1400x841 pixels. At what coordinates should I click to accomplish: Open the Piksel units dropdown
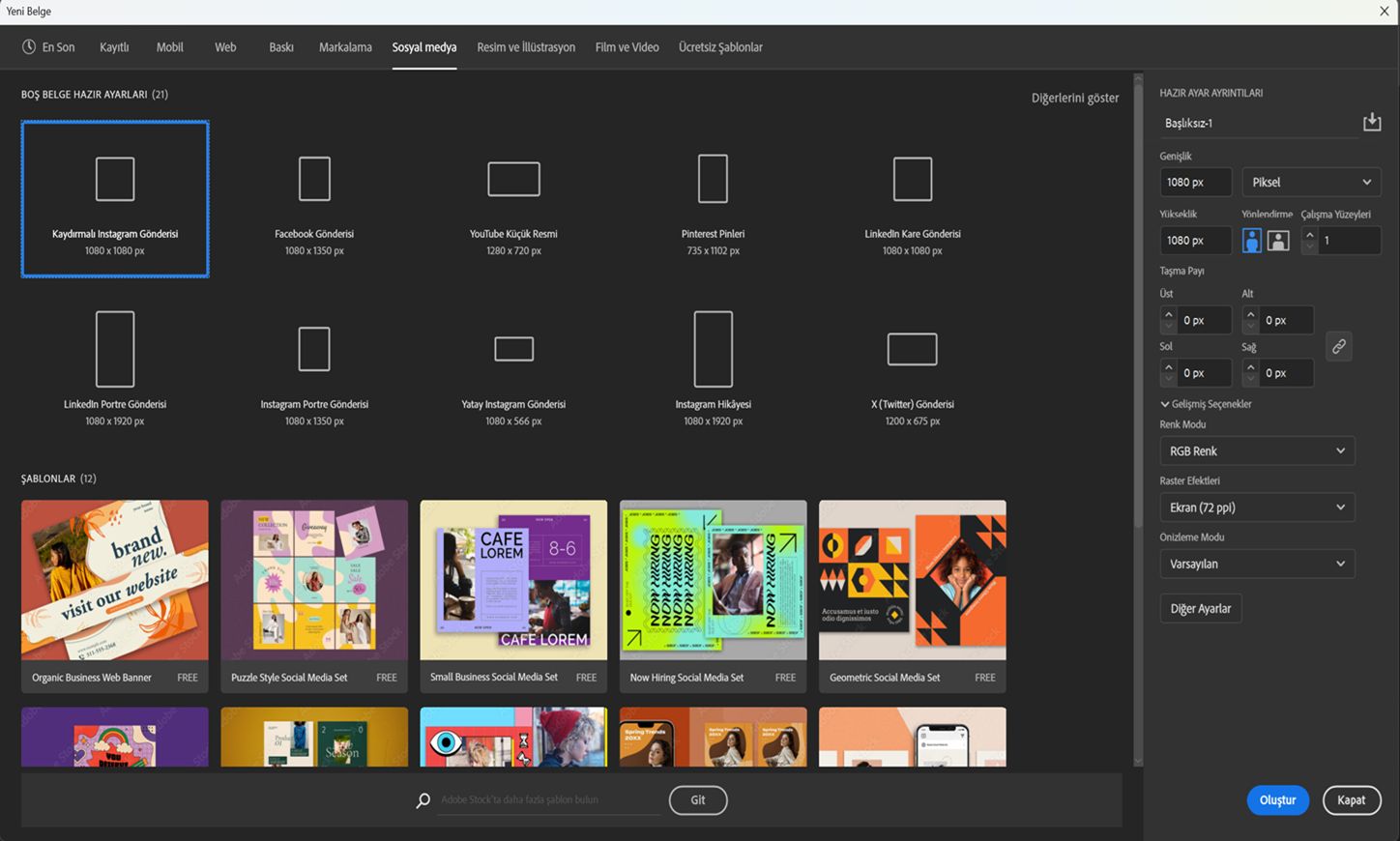[x=1311, y=182]
